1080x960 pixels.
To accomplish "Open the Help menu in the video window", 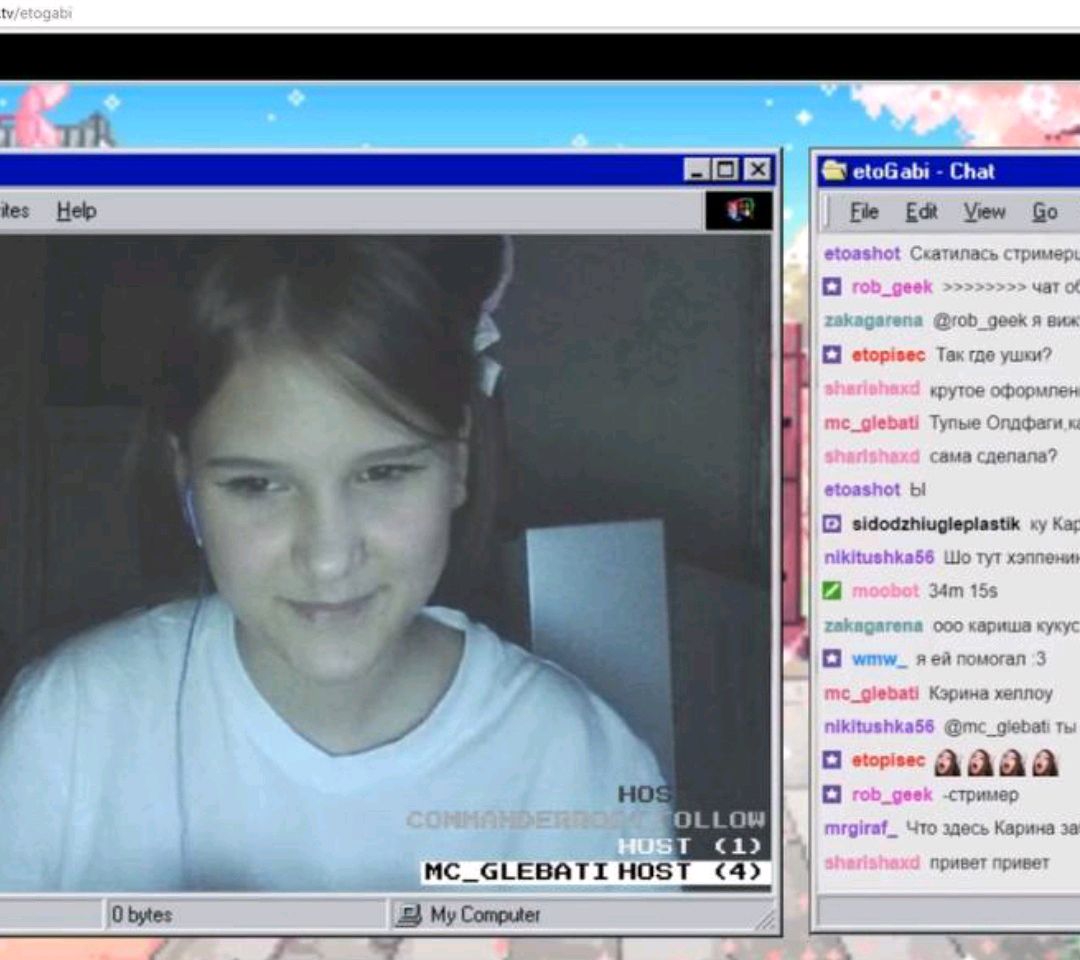I will click(x=76, y=211).
